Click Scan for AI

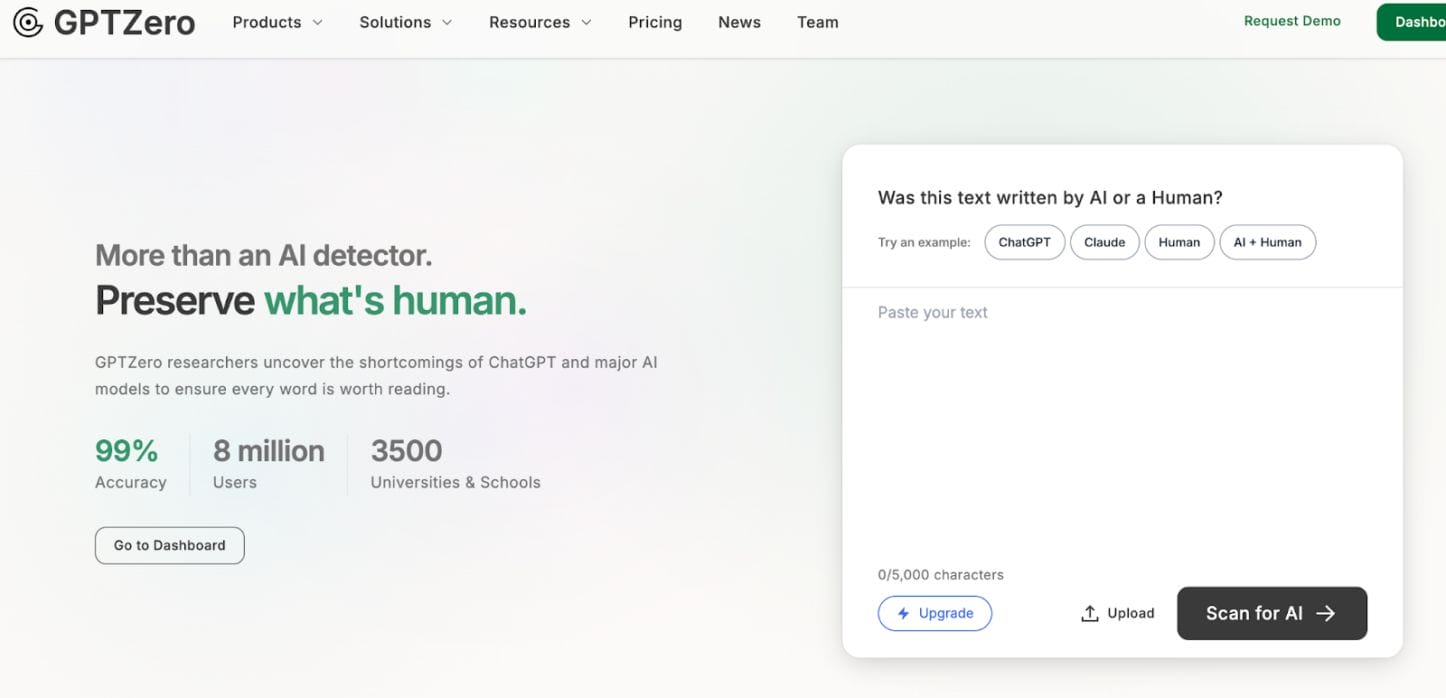click(1271, 613)
